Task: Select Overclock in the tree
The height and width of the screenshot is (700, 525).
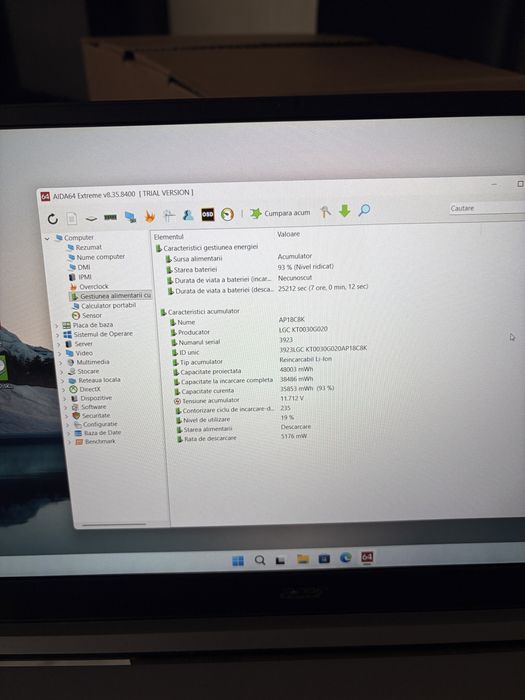Action: (x=89, y=286)
